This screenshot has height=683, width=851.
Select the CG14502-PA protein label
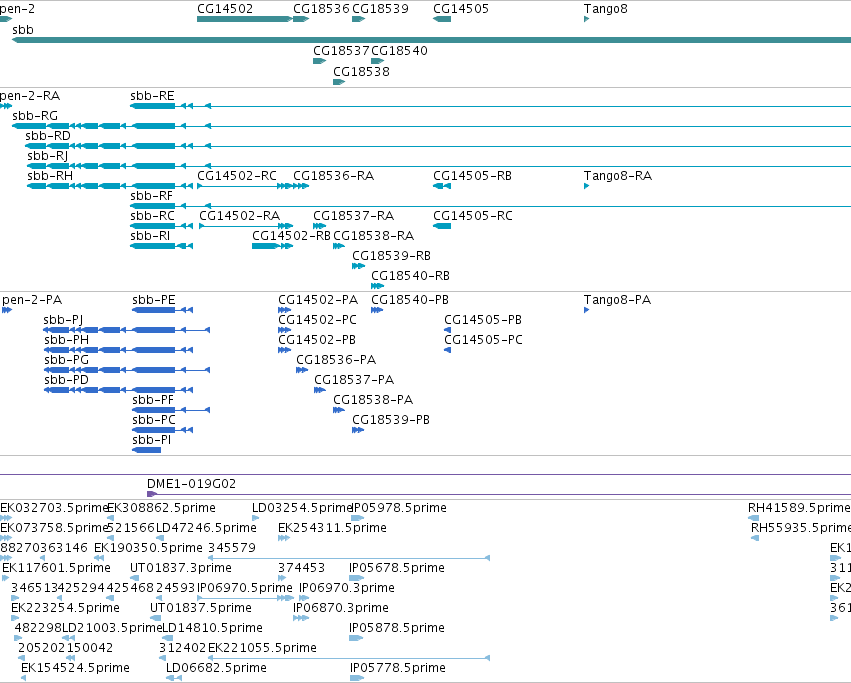[x=318, y=300]
